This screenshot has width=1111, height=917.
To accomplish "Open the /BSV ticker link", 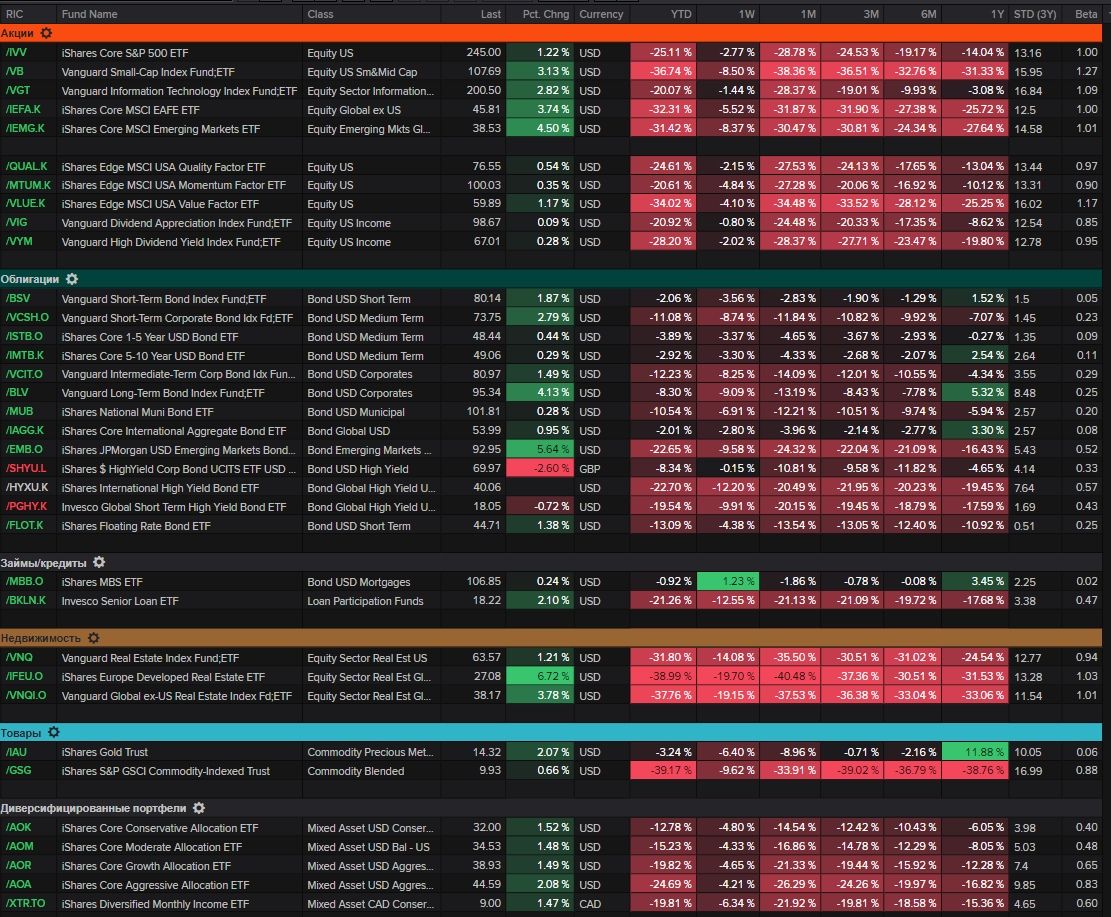I will 18,298.
